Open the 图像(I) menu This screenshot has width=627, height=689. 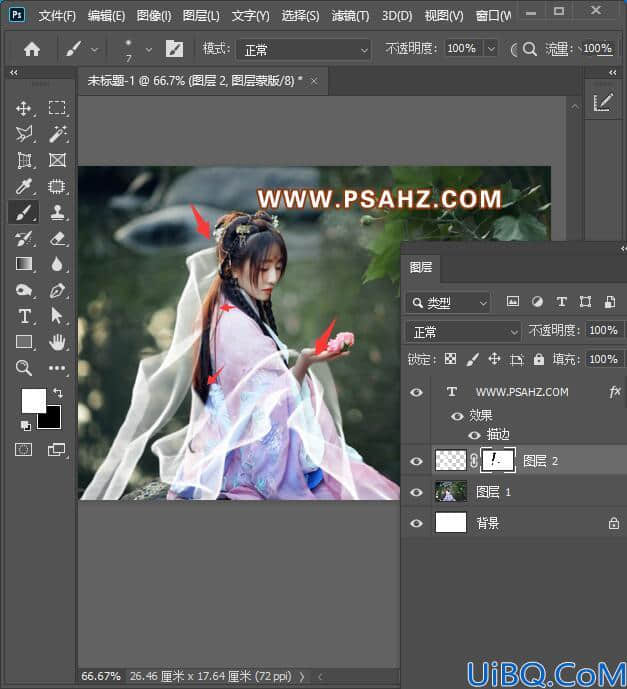pos(154,16)
